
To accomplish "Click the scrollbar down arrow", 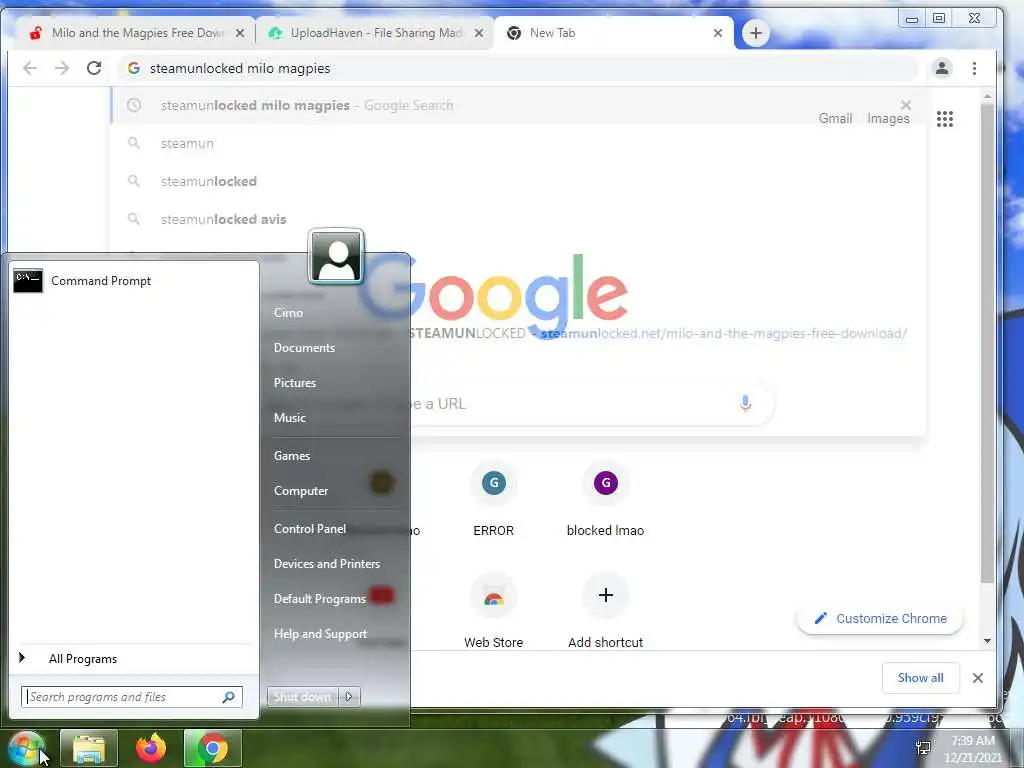I will tap(987, 641).
